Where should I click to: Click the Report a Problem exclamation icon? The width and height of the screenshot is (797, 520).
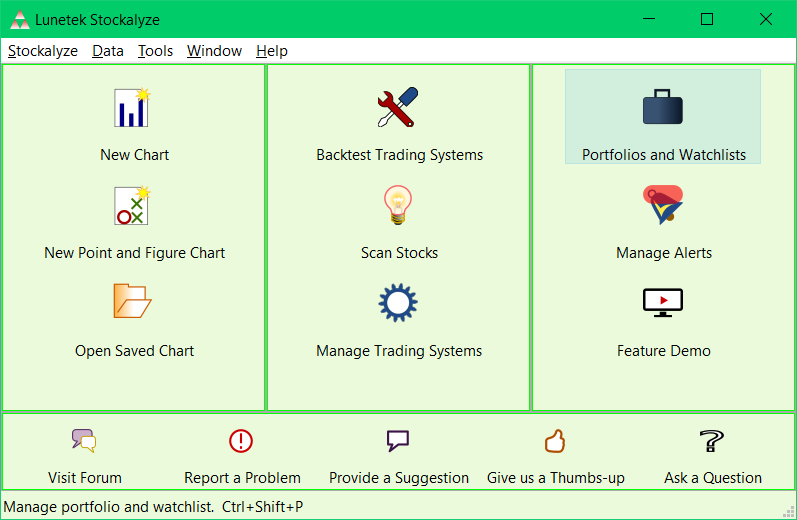tap(241, 441)
